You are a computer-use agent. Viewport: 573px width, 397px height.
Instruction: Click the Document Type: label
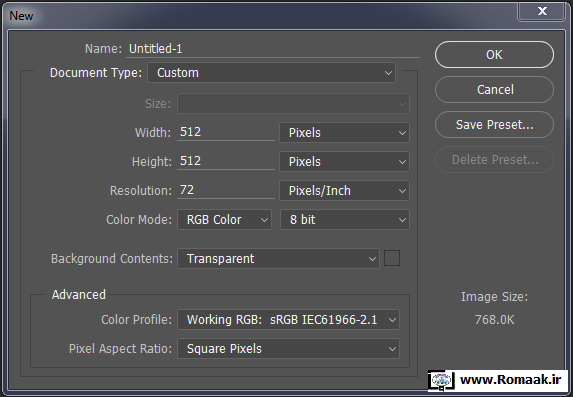[x=96, y=73]
